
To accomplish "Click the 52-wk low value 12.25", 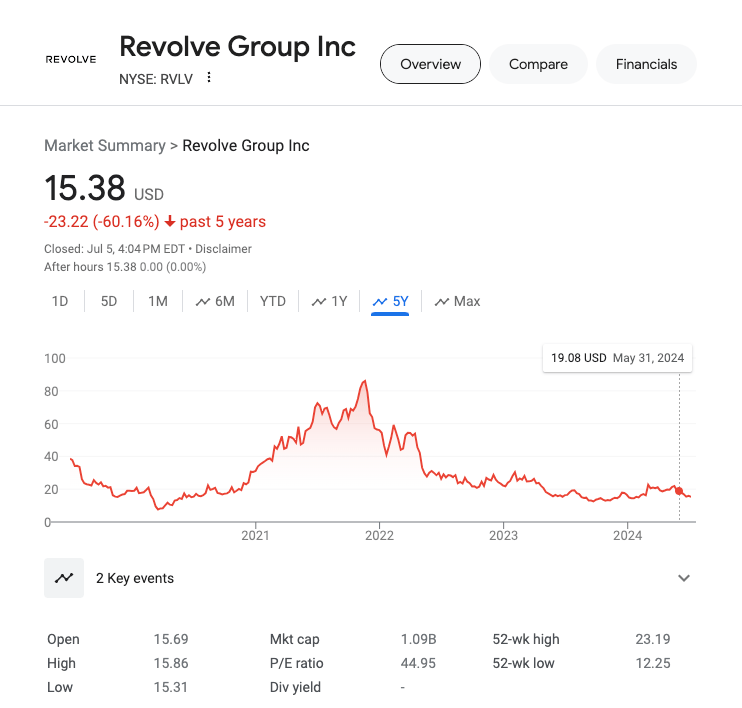I will [653, 663].
